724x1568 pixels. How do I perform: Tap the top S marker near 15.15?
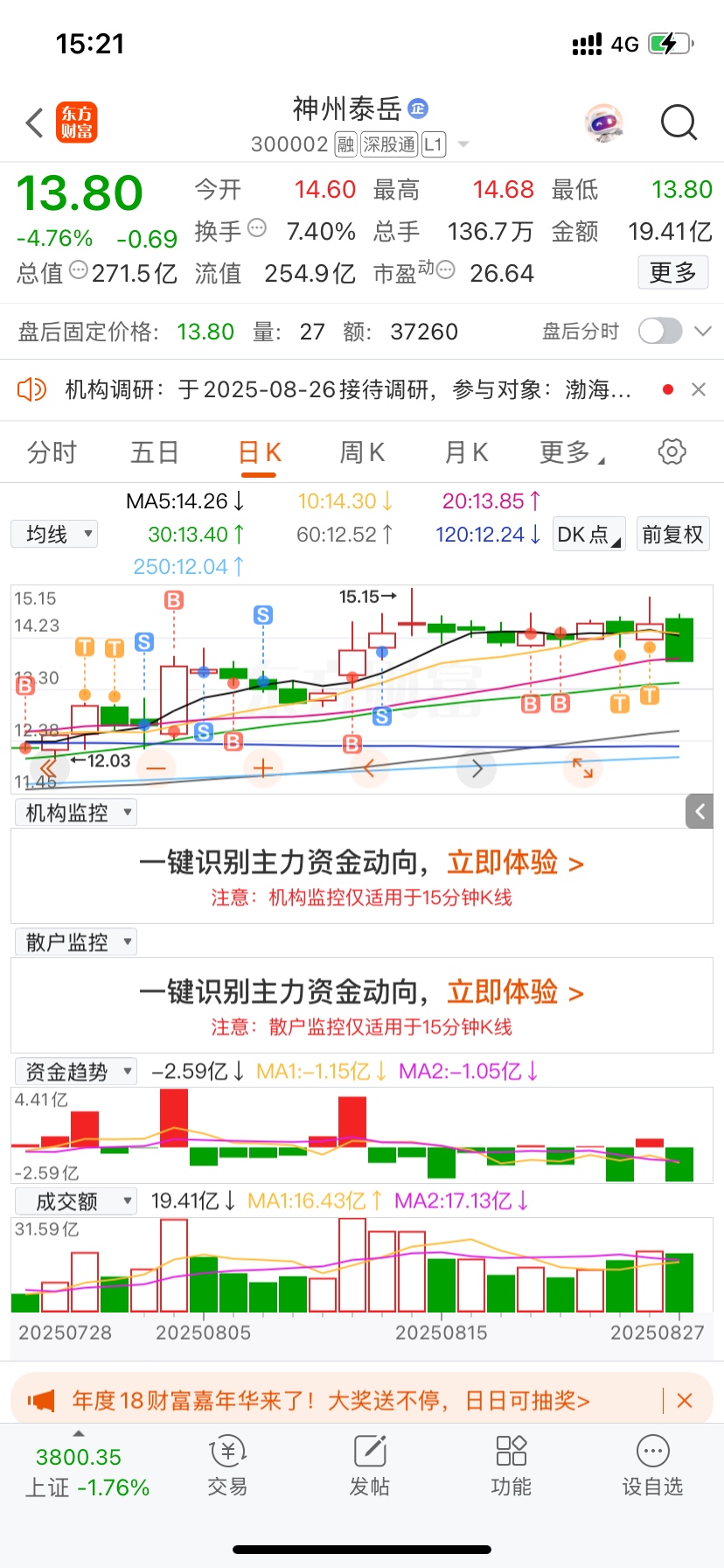point(263,615)
